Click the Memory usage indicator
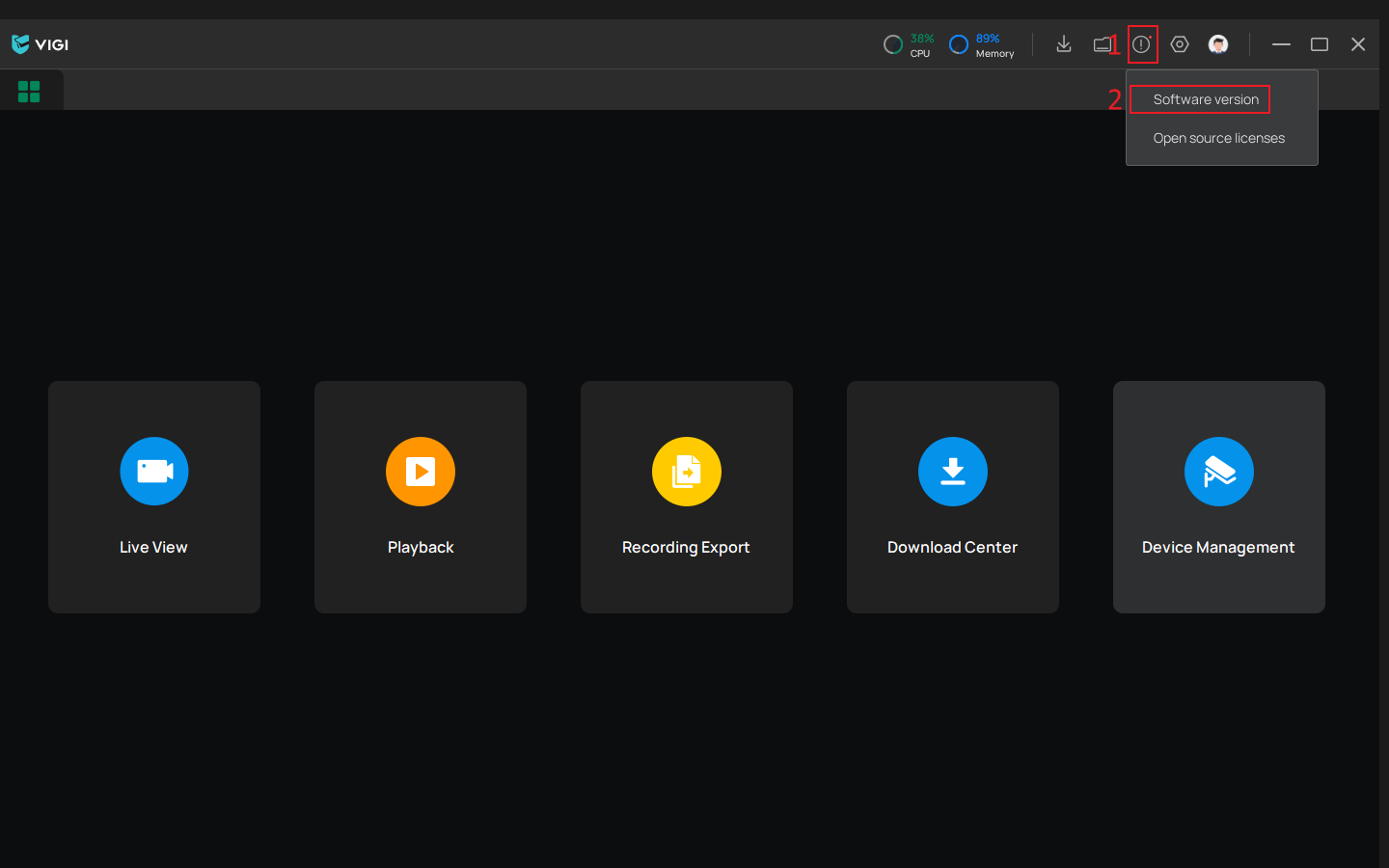 coord(982,44)
